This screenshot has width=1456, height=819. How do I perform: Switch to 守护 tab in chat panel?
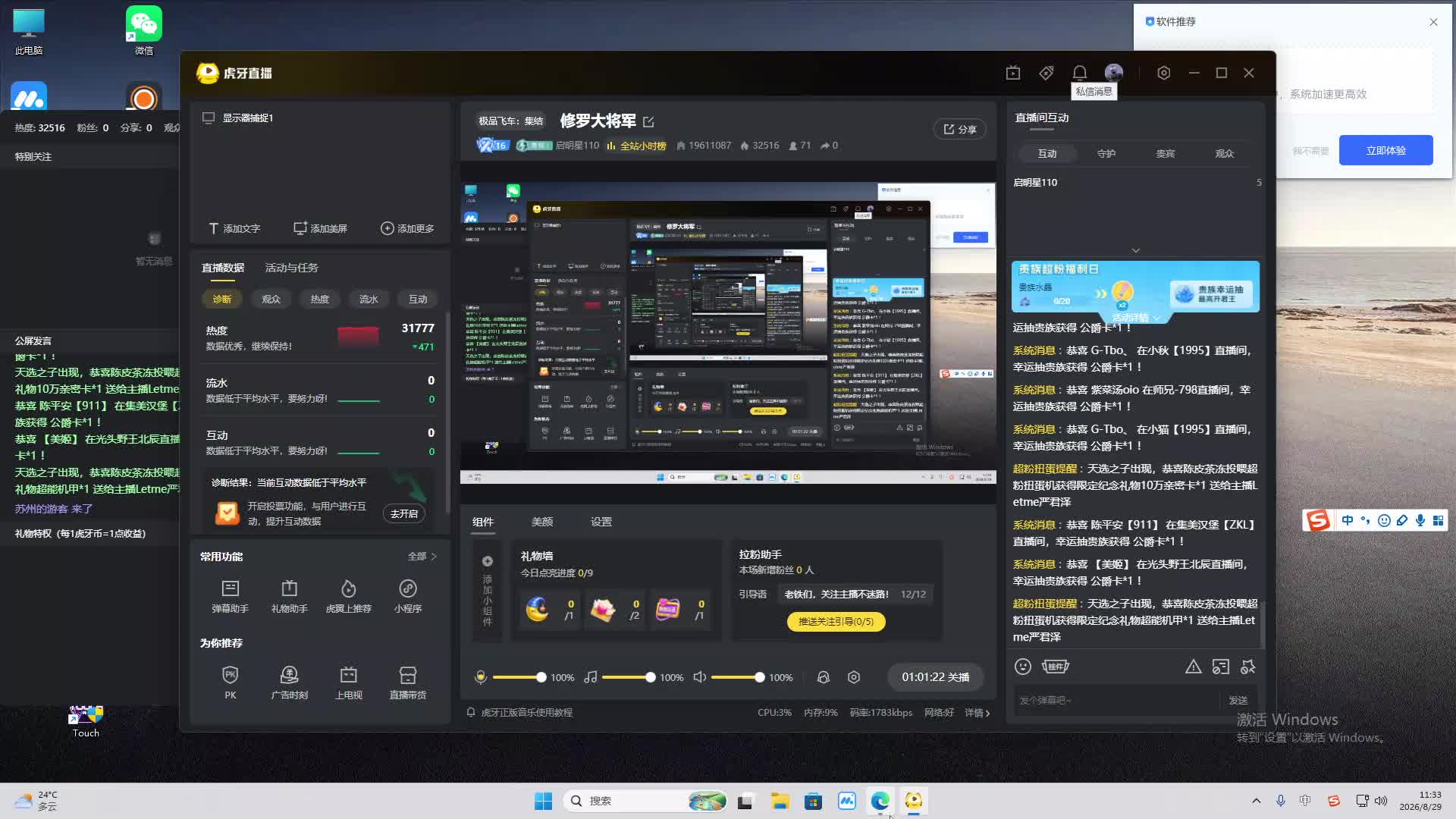point(1106,153)
